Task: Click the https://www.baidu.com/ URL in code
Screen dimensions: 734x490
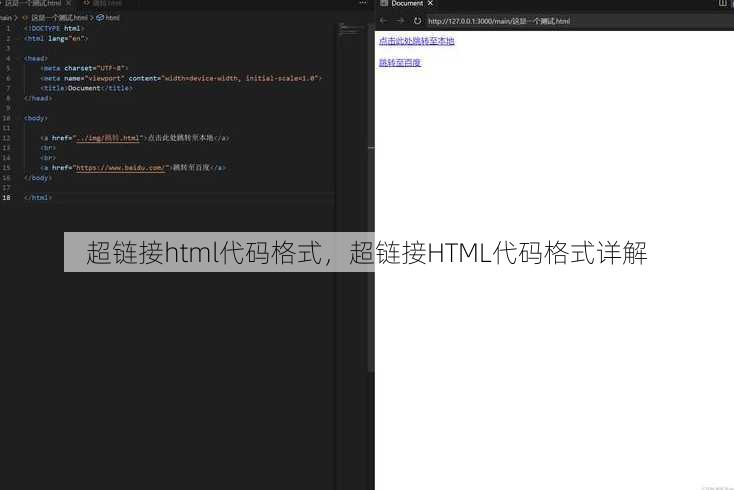Action: pos(120,168)
